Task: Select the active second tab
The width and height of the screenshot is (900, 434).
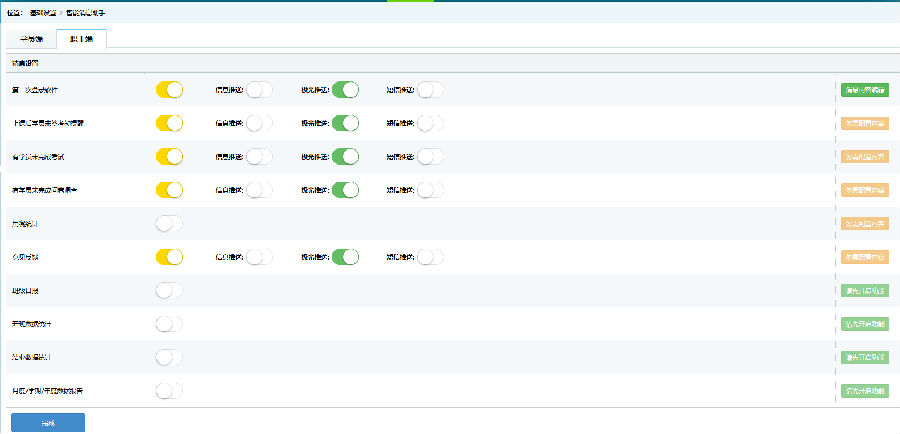Action: pyautogui.click(x=82, y=39)
